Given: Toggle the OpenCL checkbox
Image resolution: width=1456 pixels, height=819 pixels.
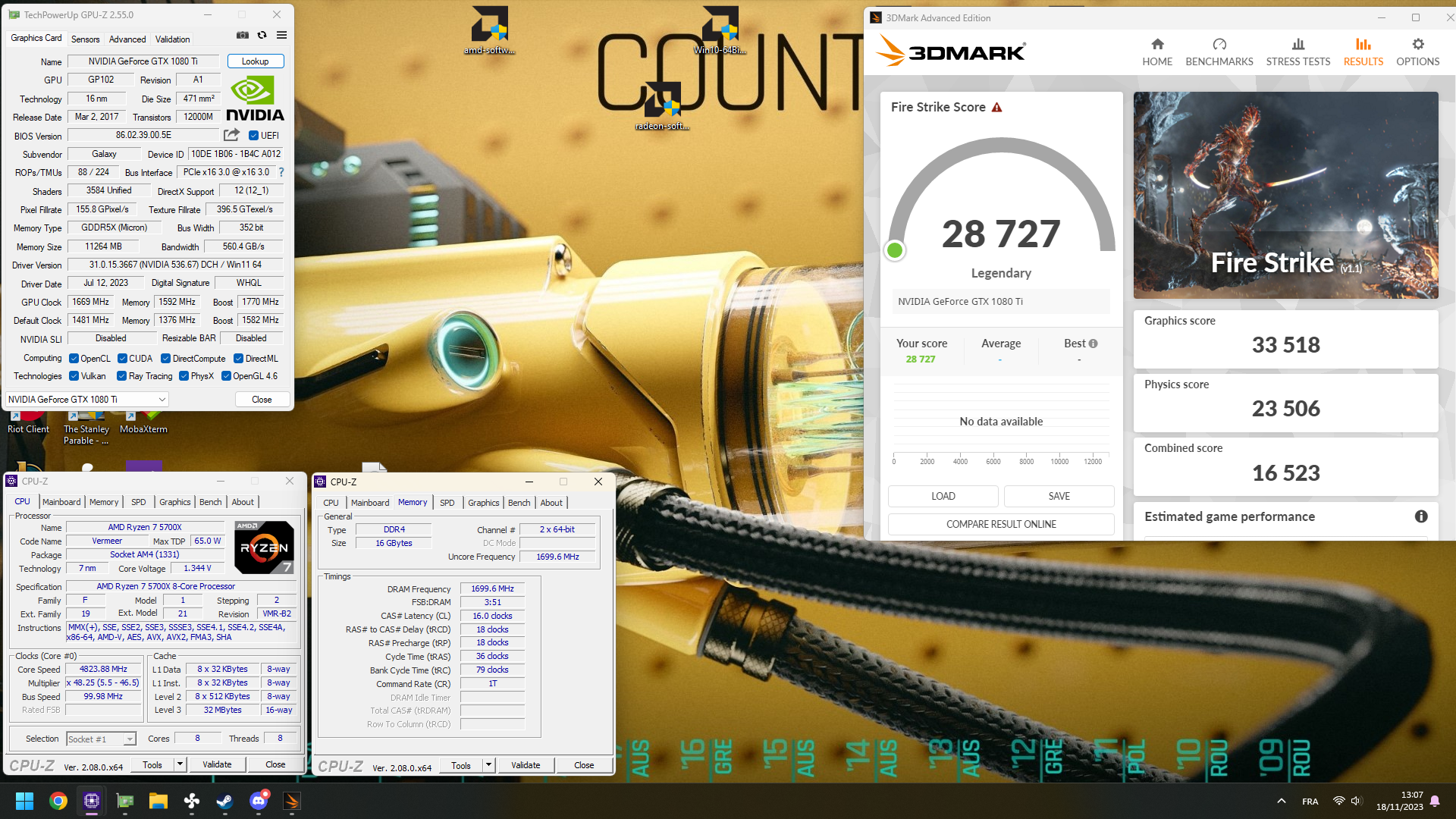Looking at the screenshot, I should pyautogui.click(x=74, y=359).
